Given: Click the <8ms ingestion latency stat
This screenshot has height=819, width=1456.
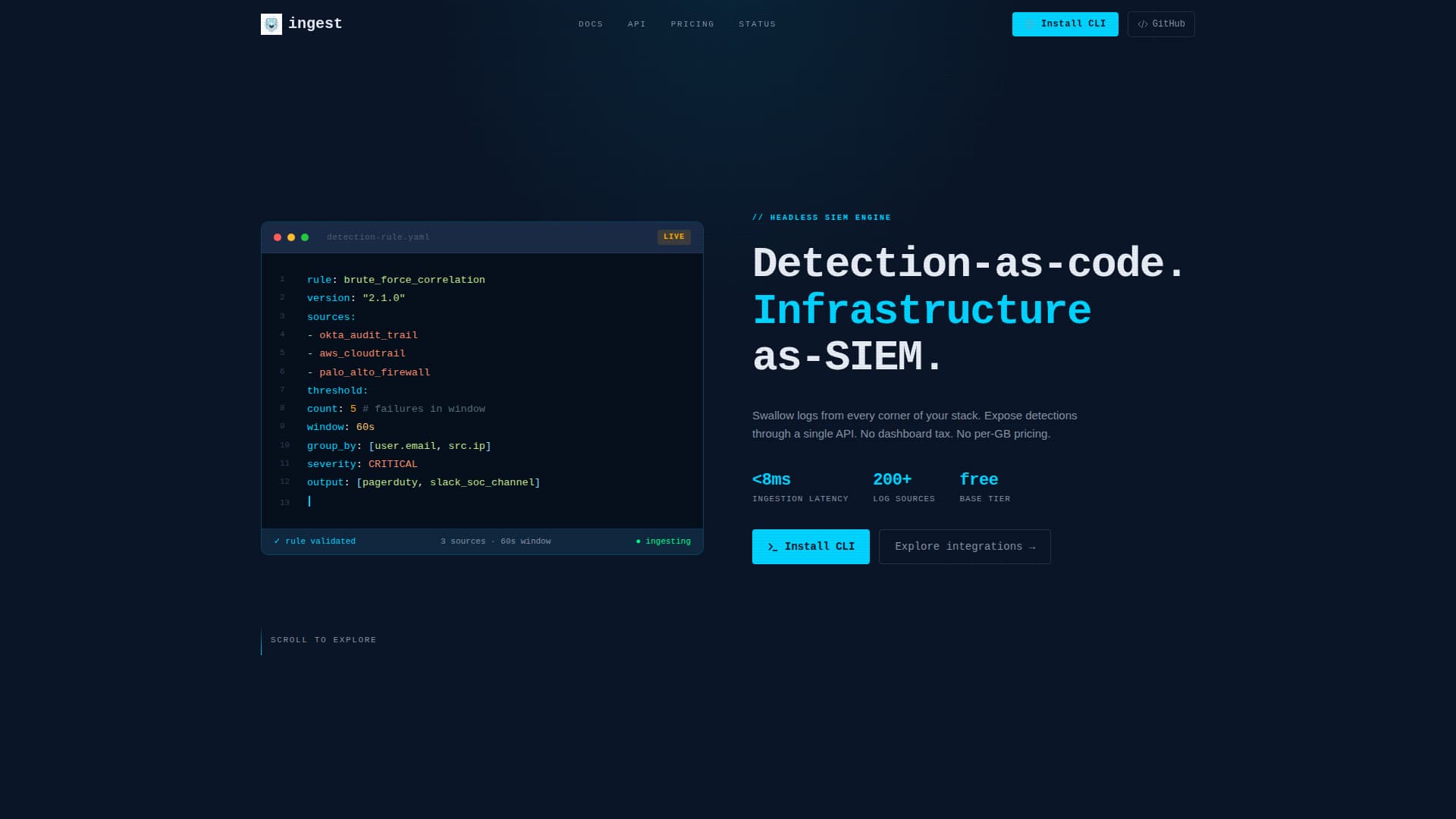Looking at the screenshot, I should (x=800, y=487).
